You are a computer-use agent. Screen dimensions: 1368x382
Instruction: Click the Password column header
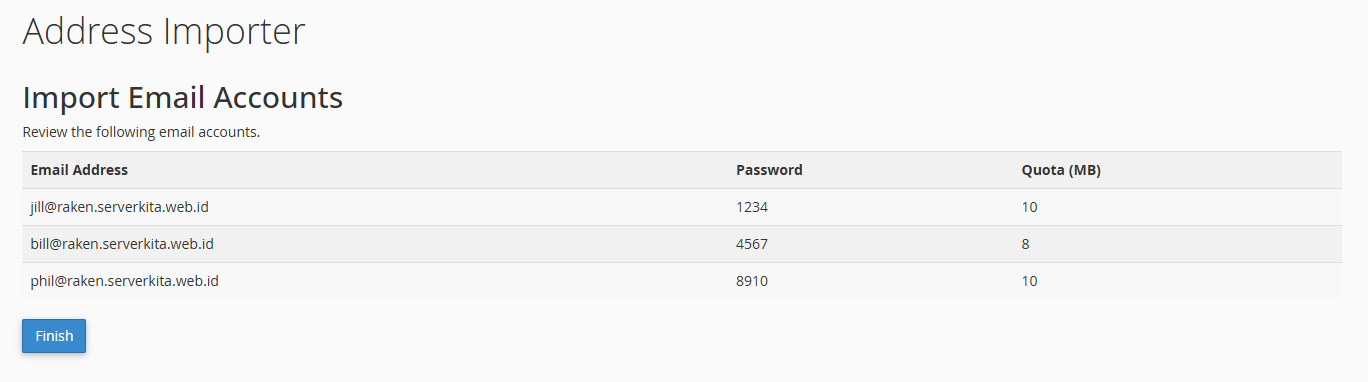[769, 170]
